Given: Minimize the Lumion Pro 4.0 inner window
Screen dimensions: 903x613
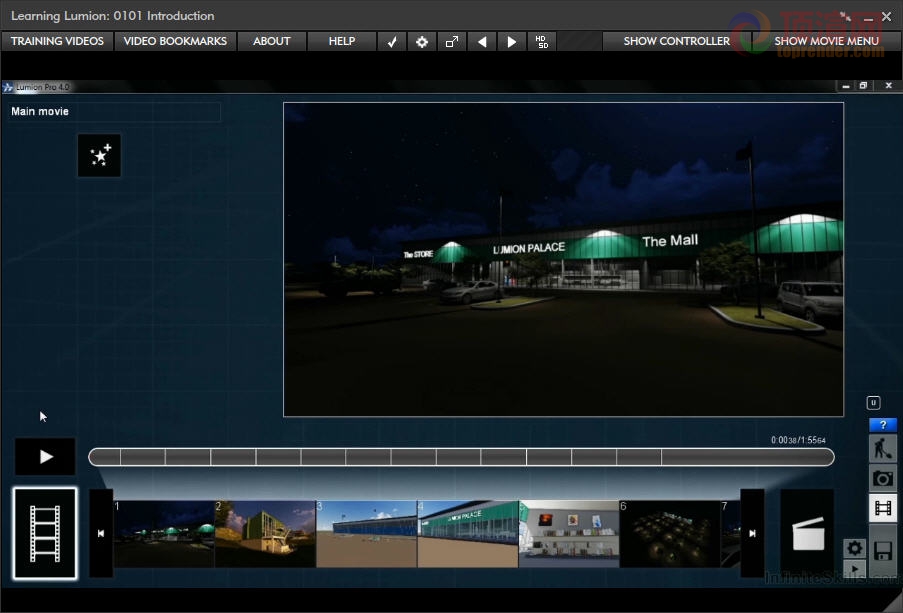Looking at the screenshot, I should (845, 86).
